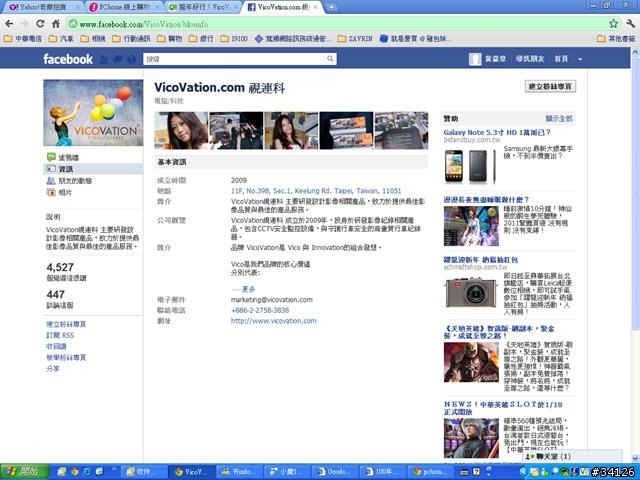Click the fourth photo strip thumbnail
This screenshot has width=640, height=480.
346,131
